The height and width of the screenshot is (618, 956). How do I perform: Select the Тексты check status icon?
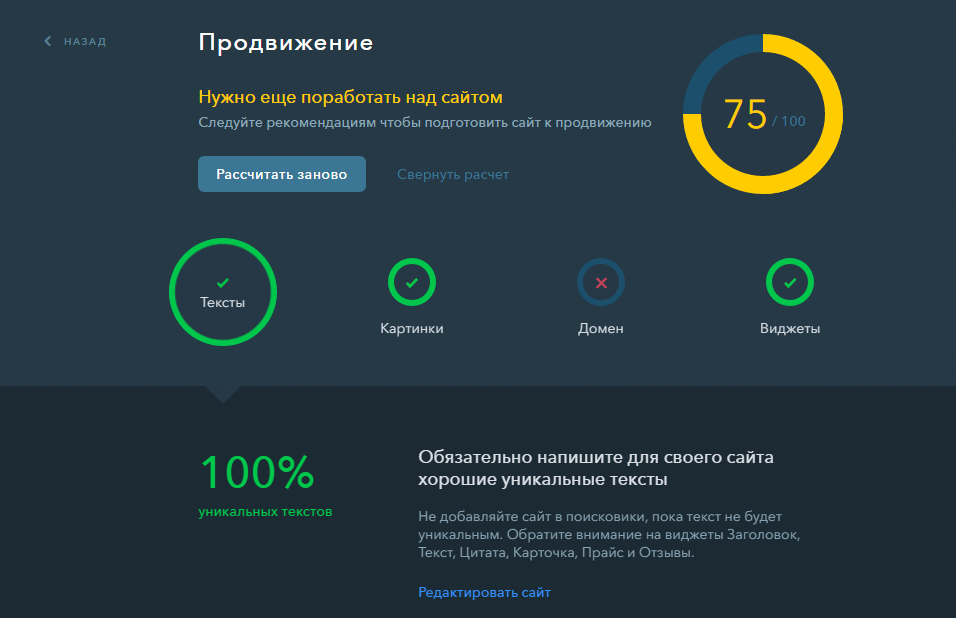coord(223,282)
